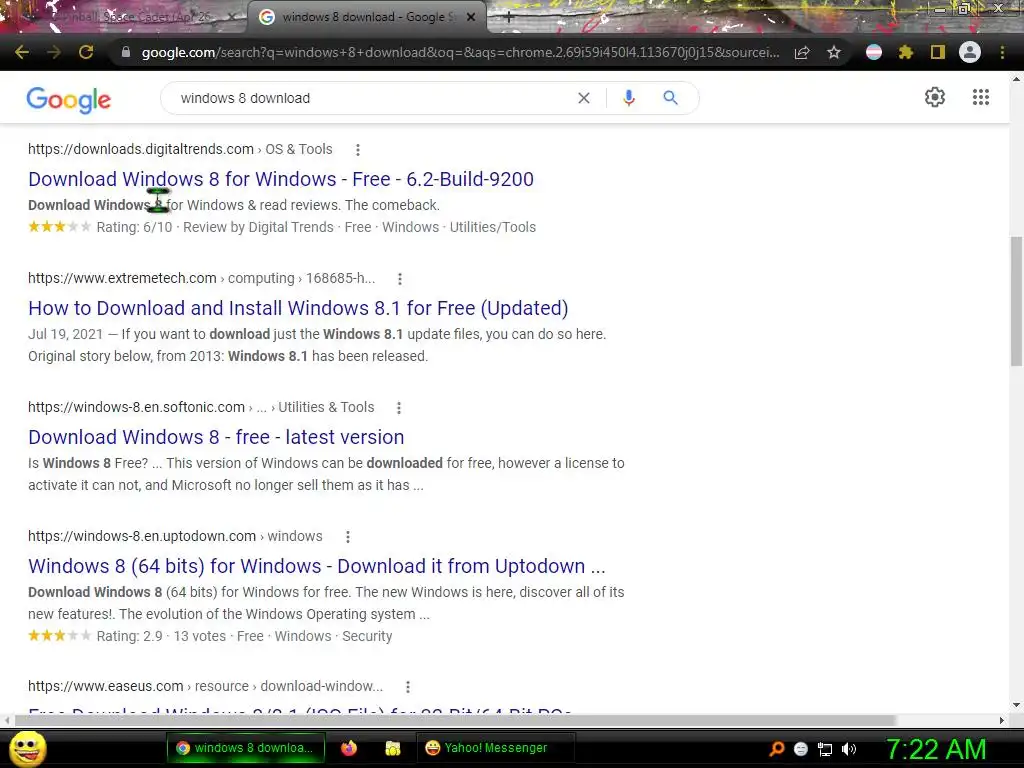Close the windows 8 download tab

pyautogui.click(x=471, y=17)
